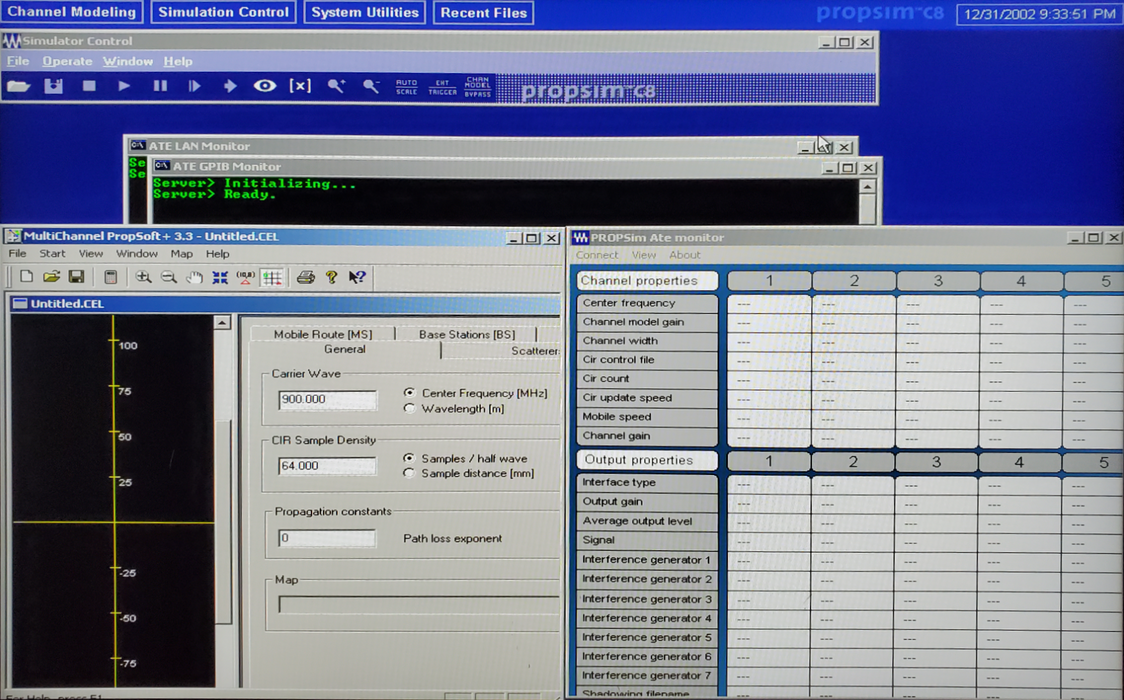Step the simulation forward one frame
The image size is (1124, 700).
point(194,86)
